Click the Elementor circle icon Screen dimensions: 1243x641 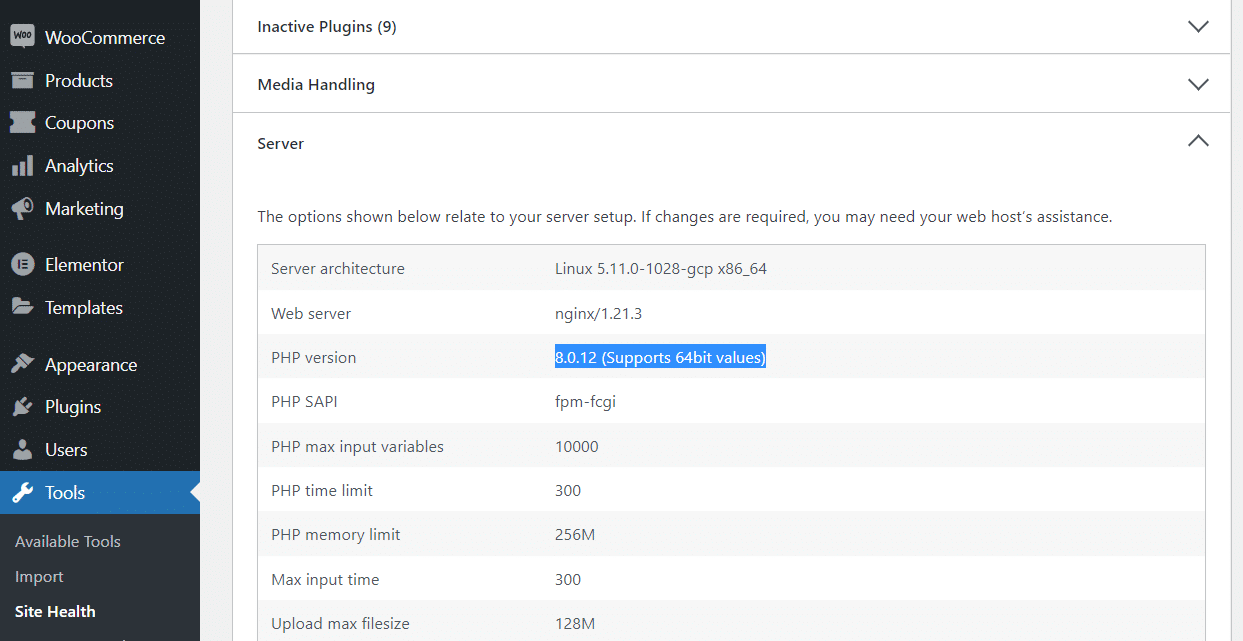pyautogui.click(x=22, y=265)
